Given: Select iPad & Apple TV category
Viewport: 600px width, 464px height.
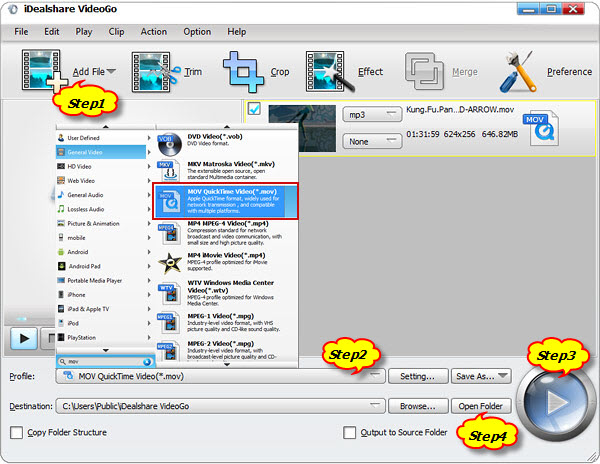Looking at the screenshot, I should click(x=101, y=309).
